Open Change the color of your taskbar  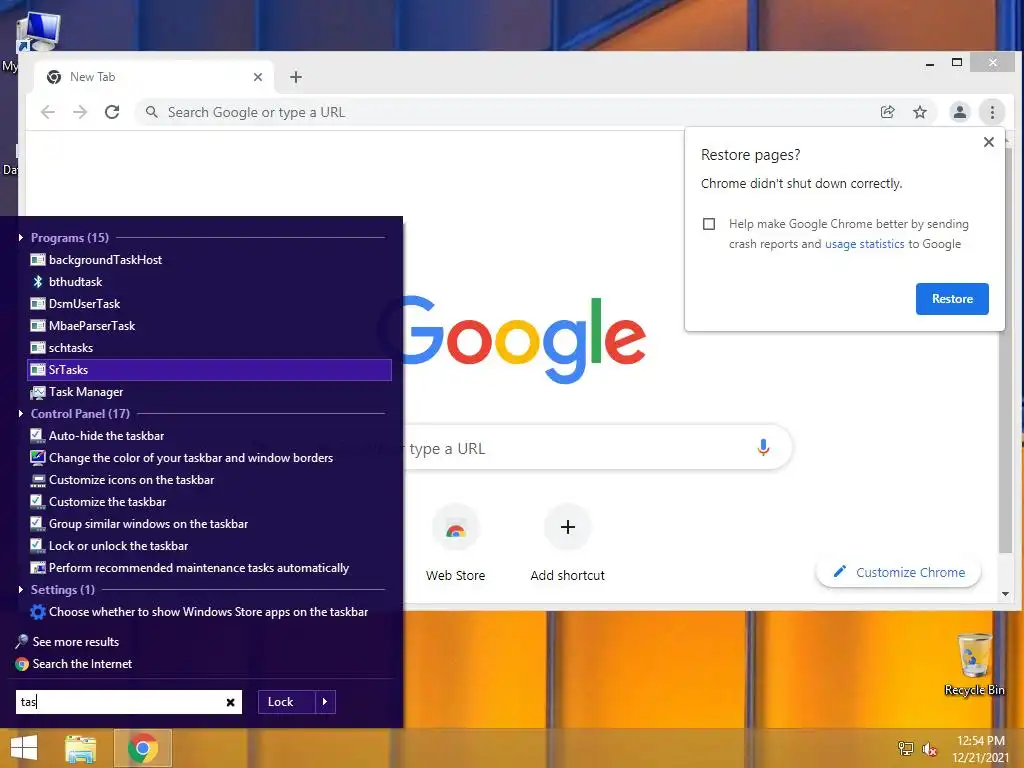pyautogui.click(x=210, y=458)
